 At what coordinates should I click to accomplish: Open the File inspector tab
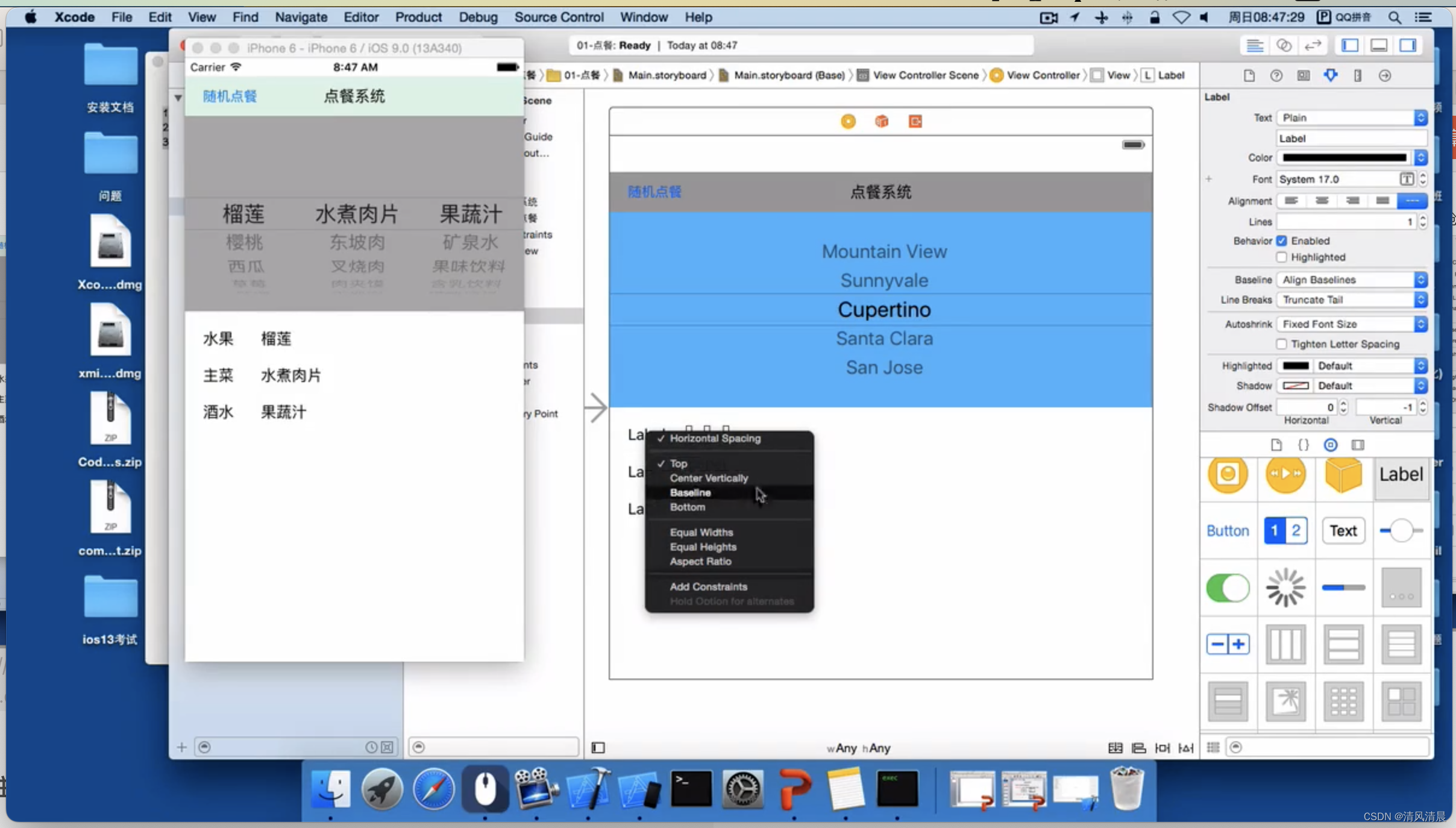(1249, 75)
